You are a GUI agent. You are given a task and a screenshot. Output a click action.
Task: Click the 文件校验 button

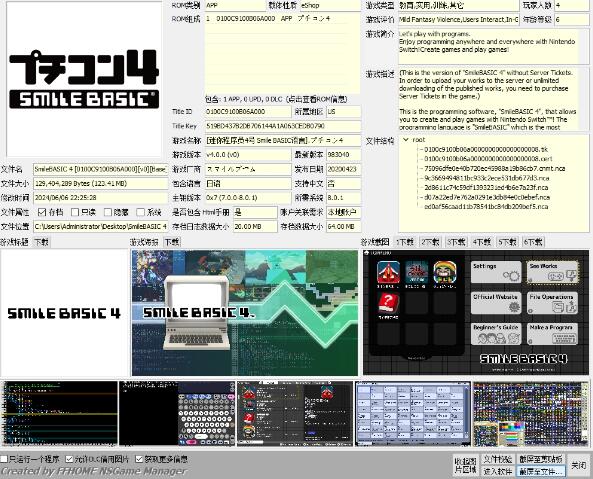click(x=498, y=459)
